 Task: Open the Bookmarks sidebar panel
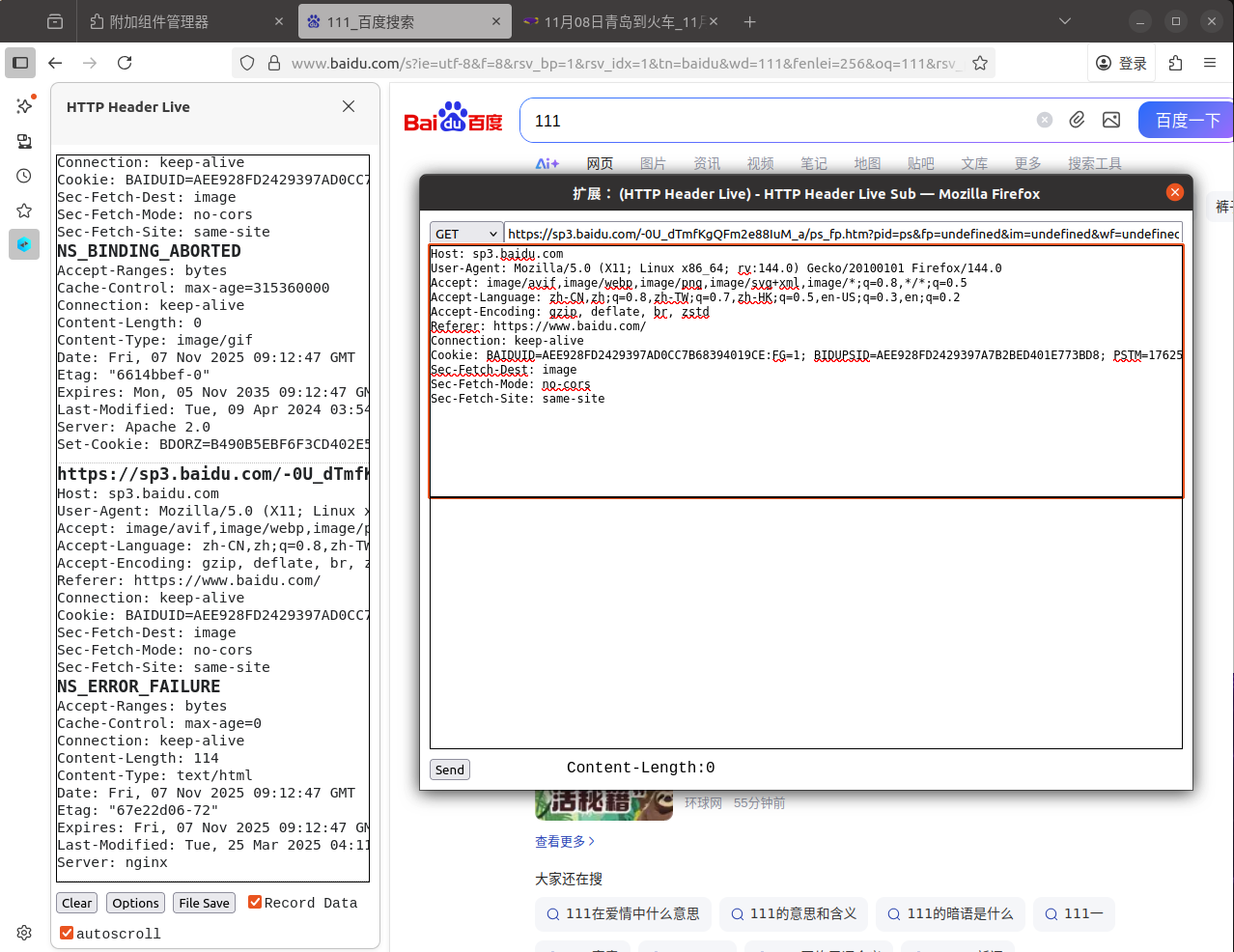click(24, 210)
